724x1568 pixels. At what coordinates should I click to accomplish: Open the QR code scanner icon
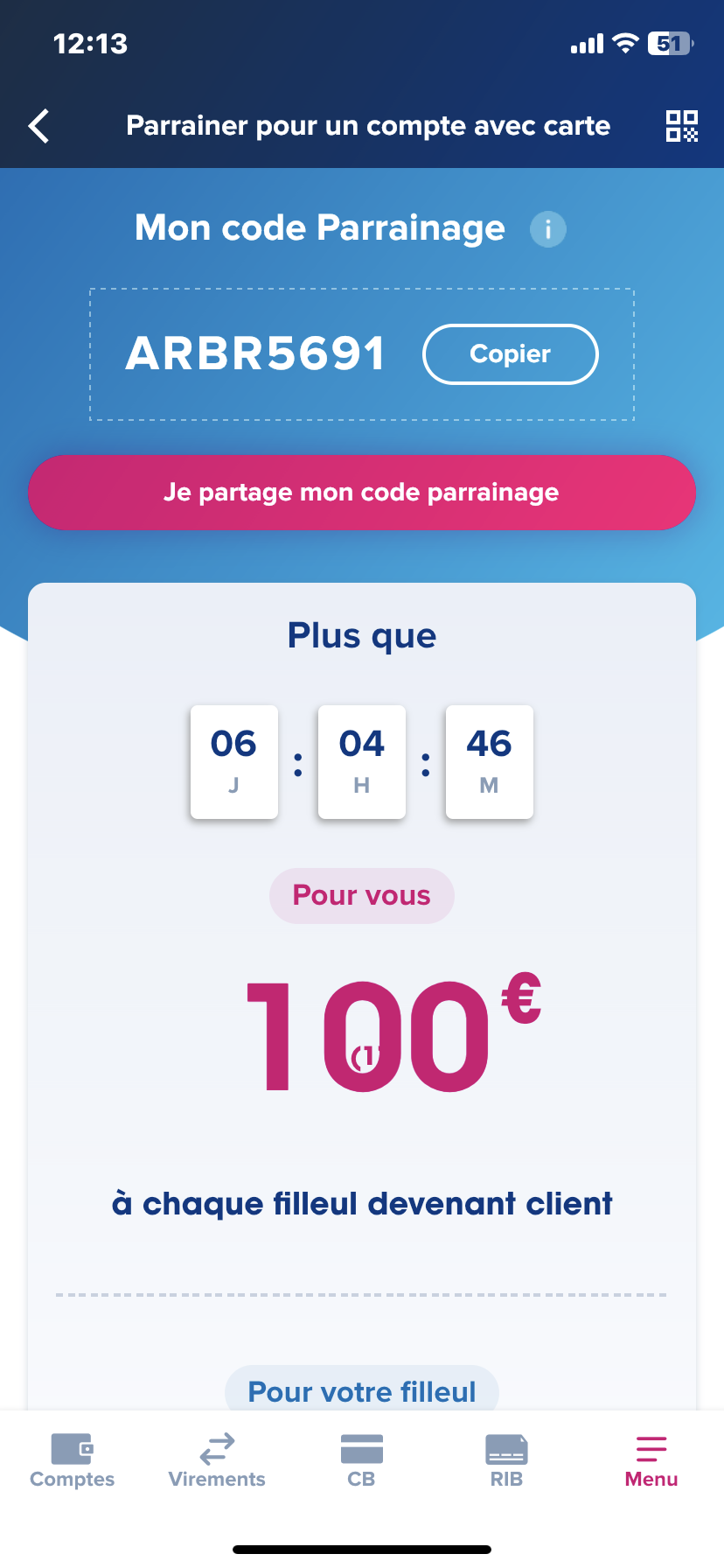coord(682,126)
